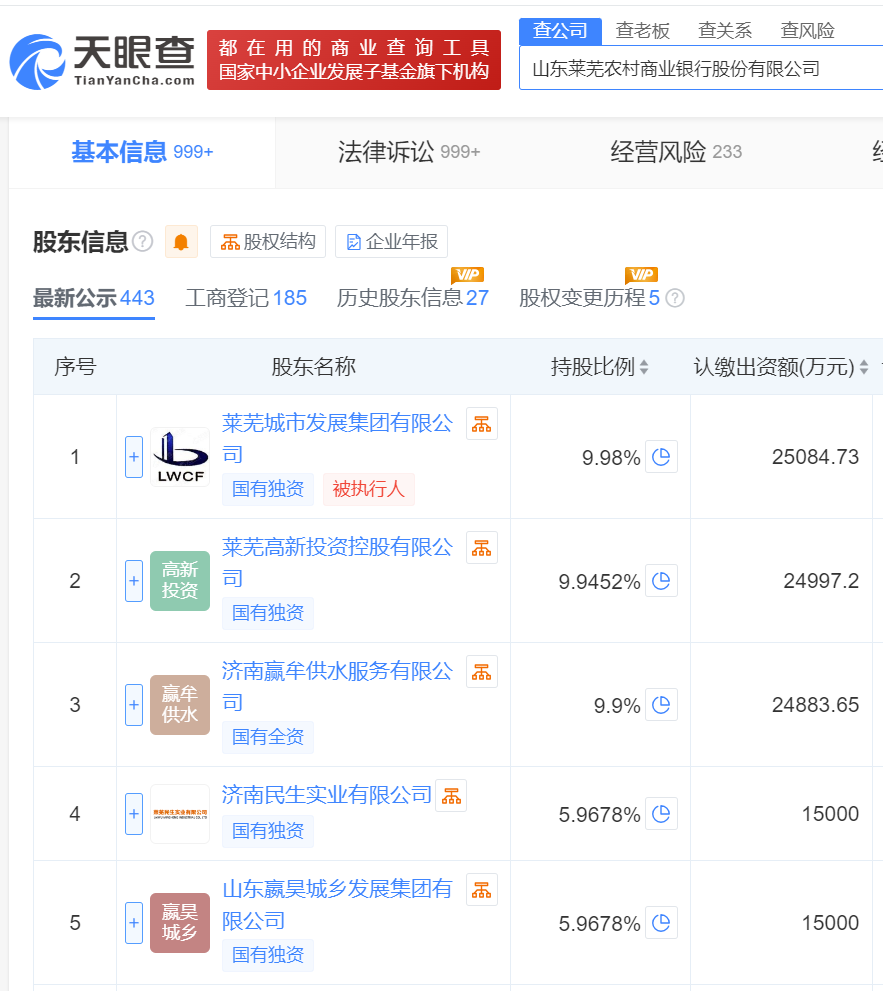Show pie chart for 9.9452% shareholding
The image size is (883, 991).
coord(661,580)
